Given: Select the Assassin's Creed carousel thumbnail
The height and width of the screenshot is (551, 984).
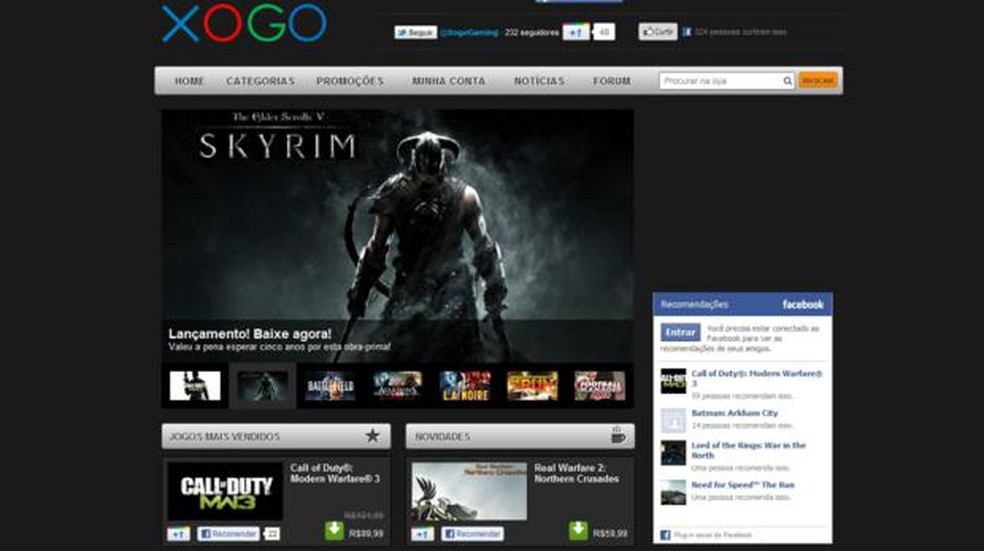Looking at the screenshot, I should coord(397,385).
